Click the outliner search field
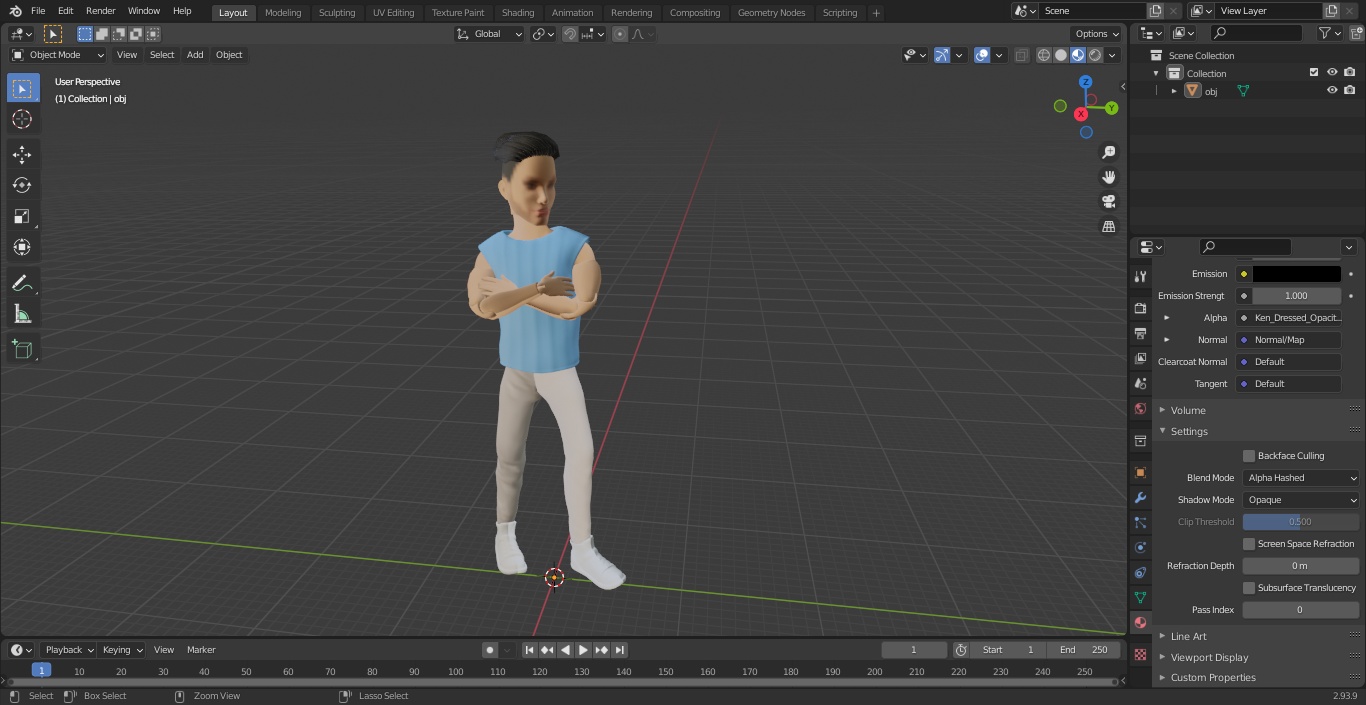1366x705 pixels. [1256, 33]
